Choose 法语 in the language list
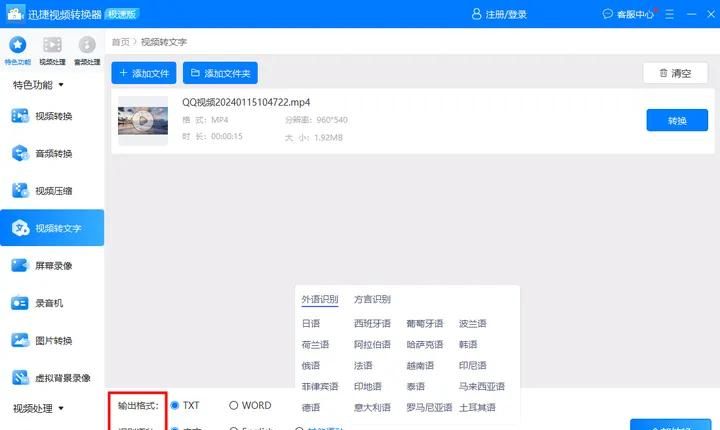Screen dimensions: 720x430 tap(363, 366)
